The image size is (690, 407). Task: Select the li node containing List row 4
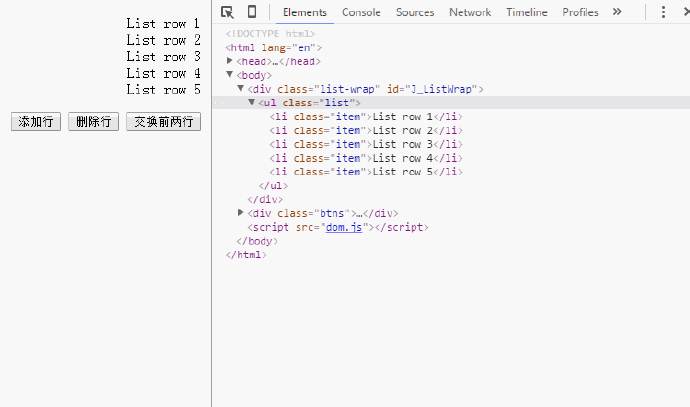tap(366, 158)
